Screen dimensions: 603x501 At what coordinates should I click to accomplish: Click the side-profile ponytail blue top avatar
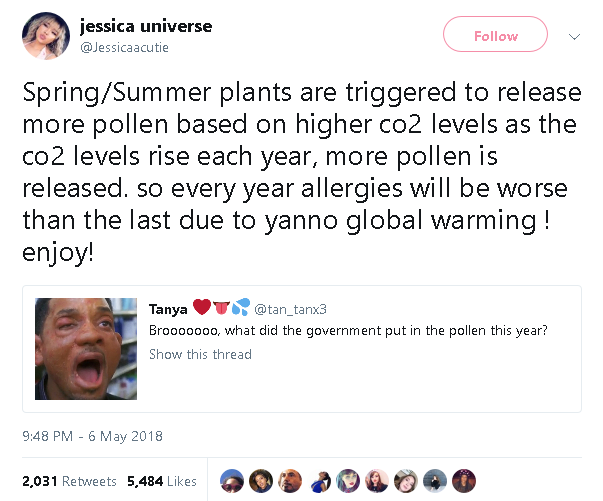(319, 480)
